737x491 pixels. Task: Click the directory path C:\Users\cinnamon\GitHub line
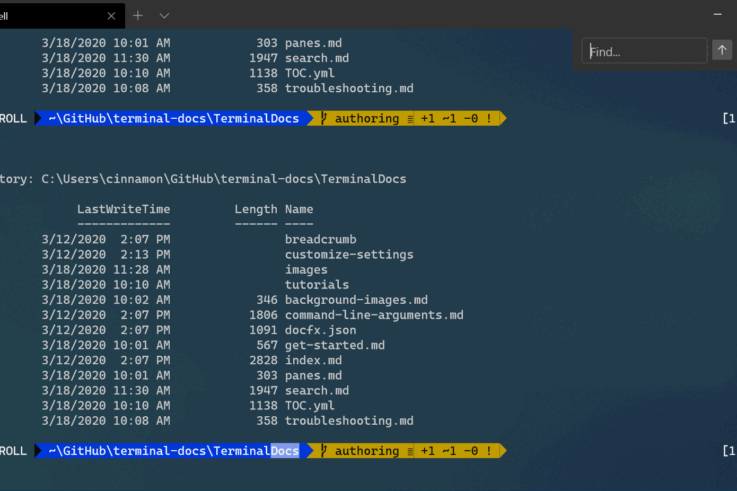(223, 179)
